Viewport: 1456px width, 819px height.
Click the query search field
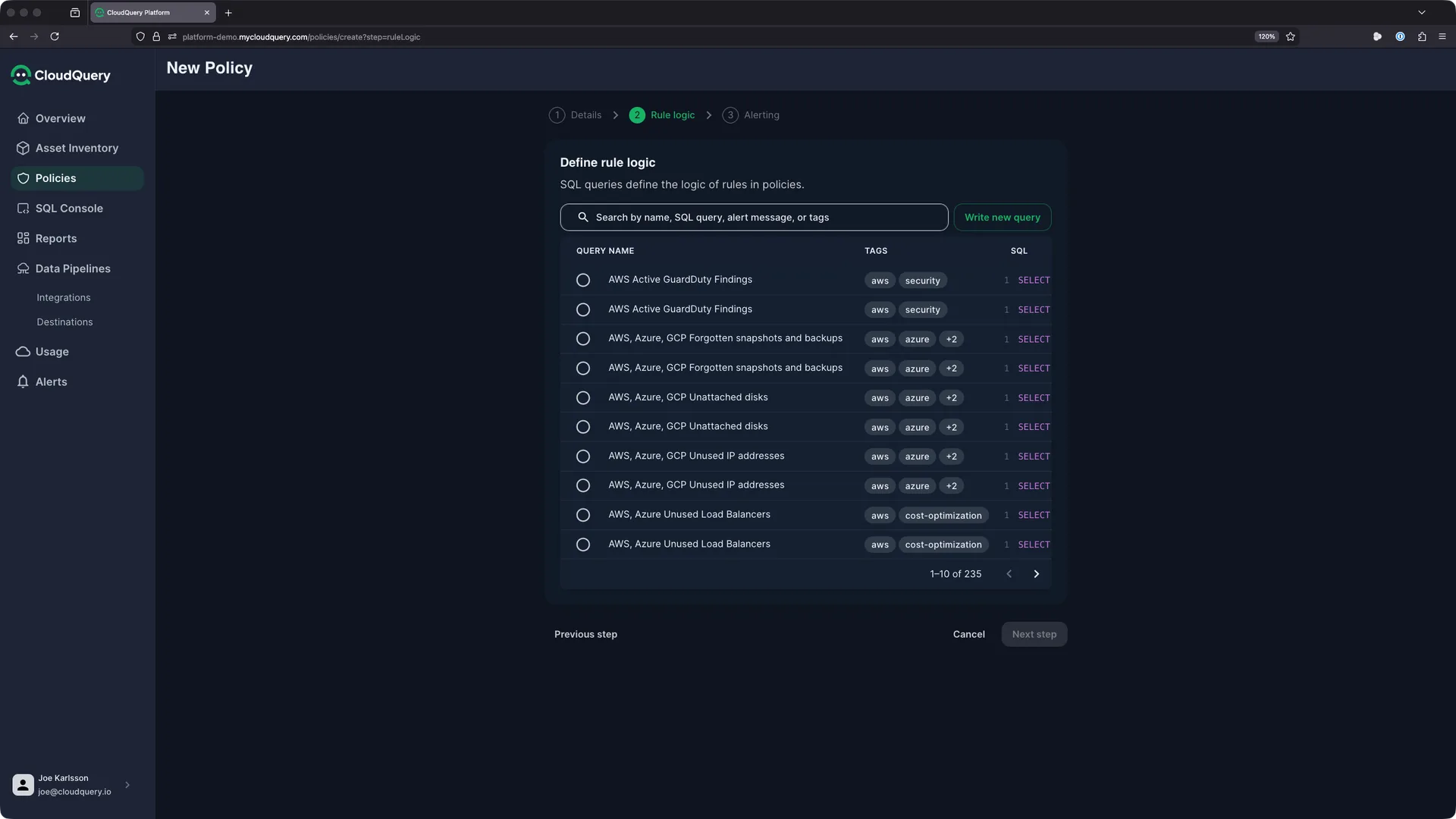(754, 218)
